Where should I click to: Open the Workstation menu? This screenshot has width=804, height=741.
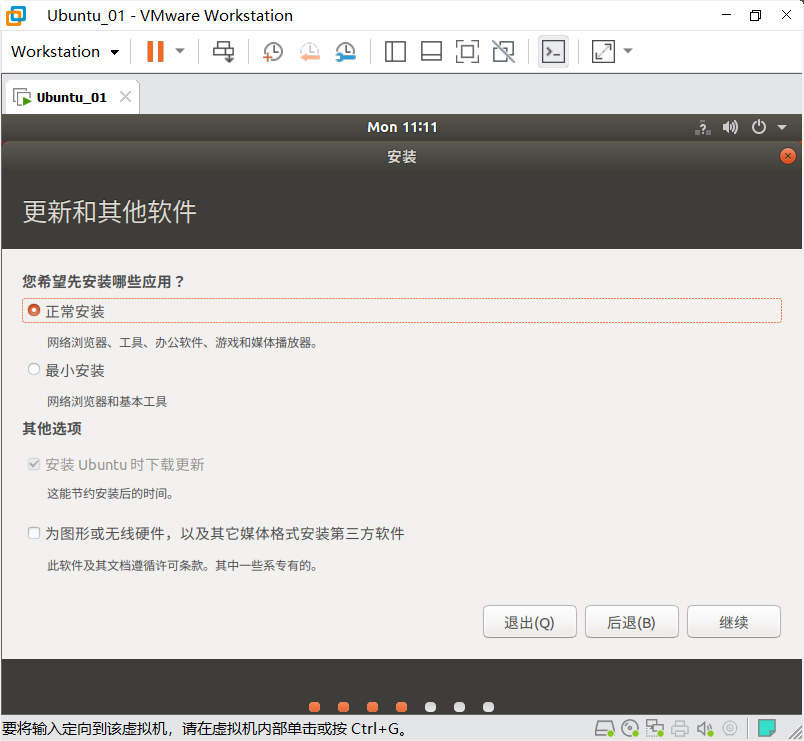[65, 52]
